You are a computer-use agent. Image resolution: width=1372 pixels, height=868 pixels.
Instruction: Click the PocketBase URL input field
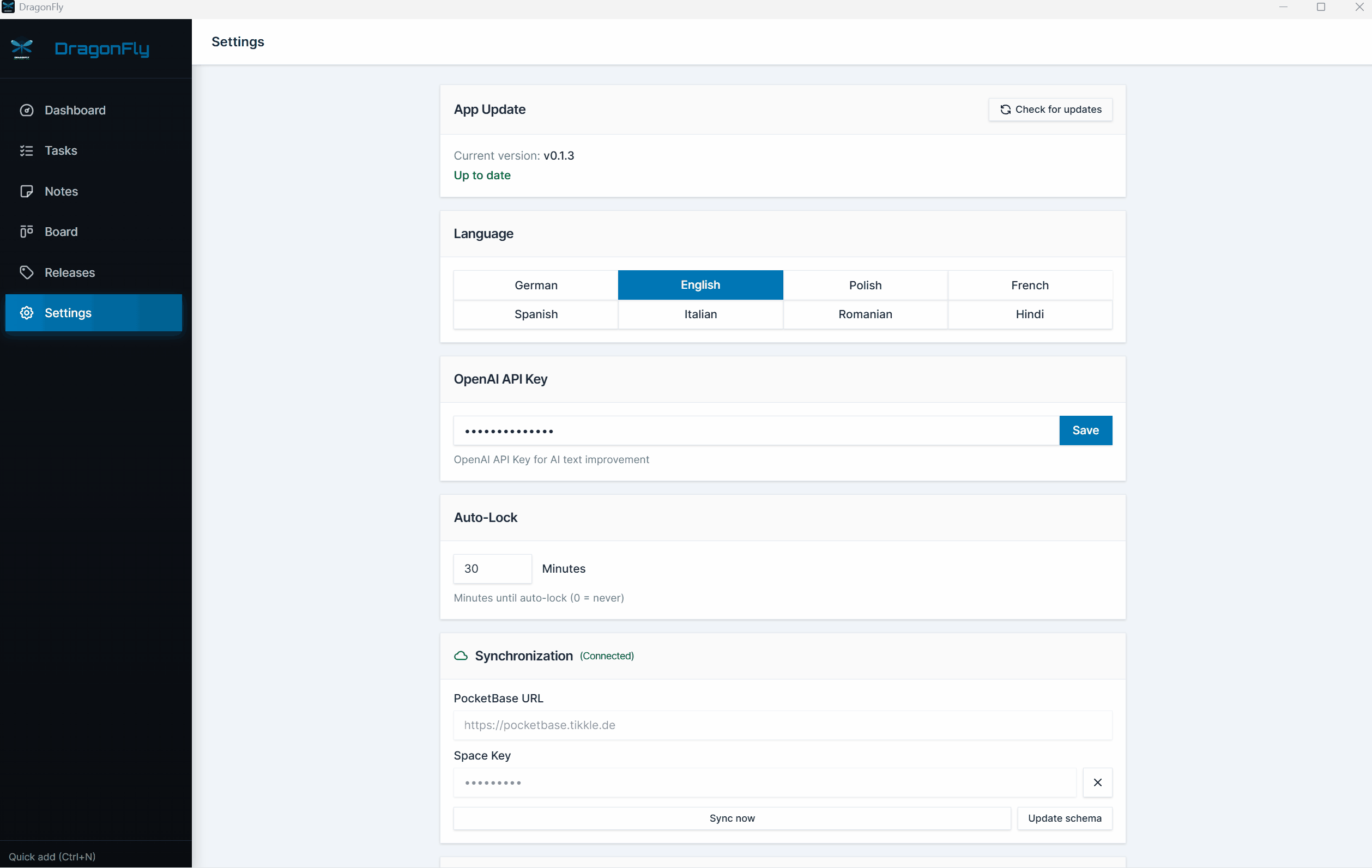point(782,725)
